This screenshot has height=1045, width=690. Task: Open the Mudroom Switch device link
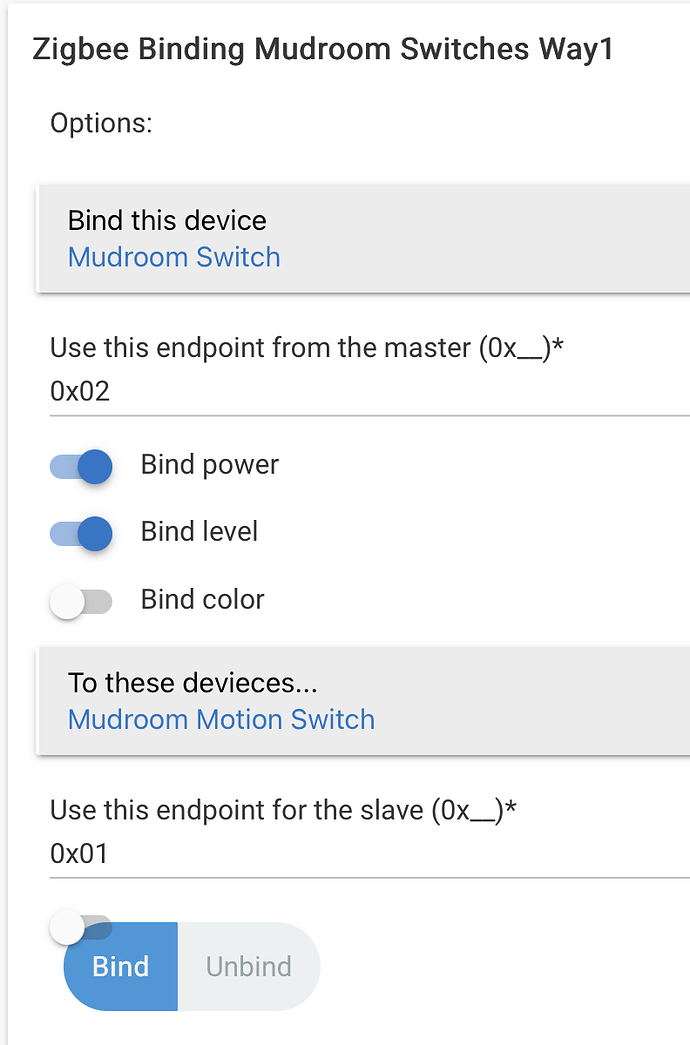pos(174,258)
